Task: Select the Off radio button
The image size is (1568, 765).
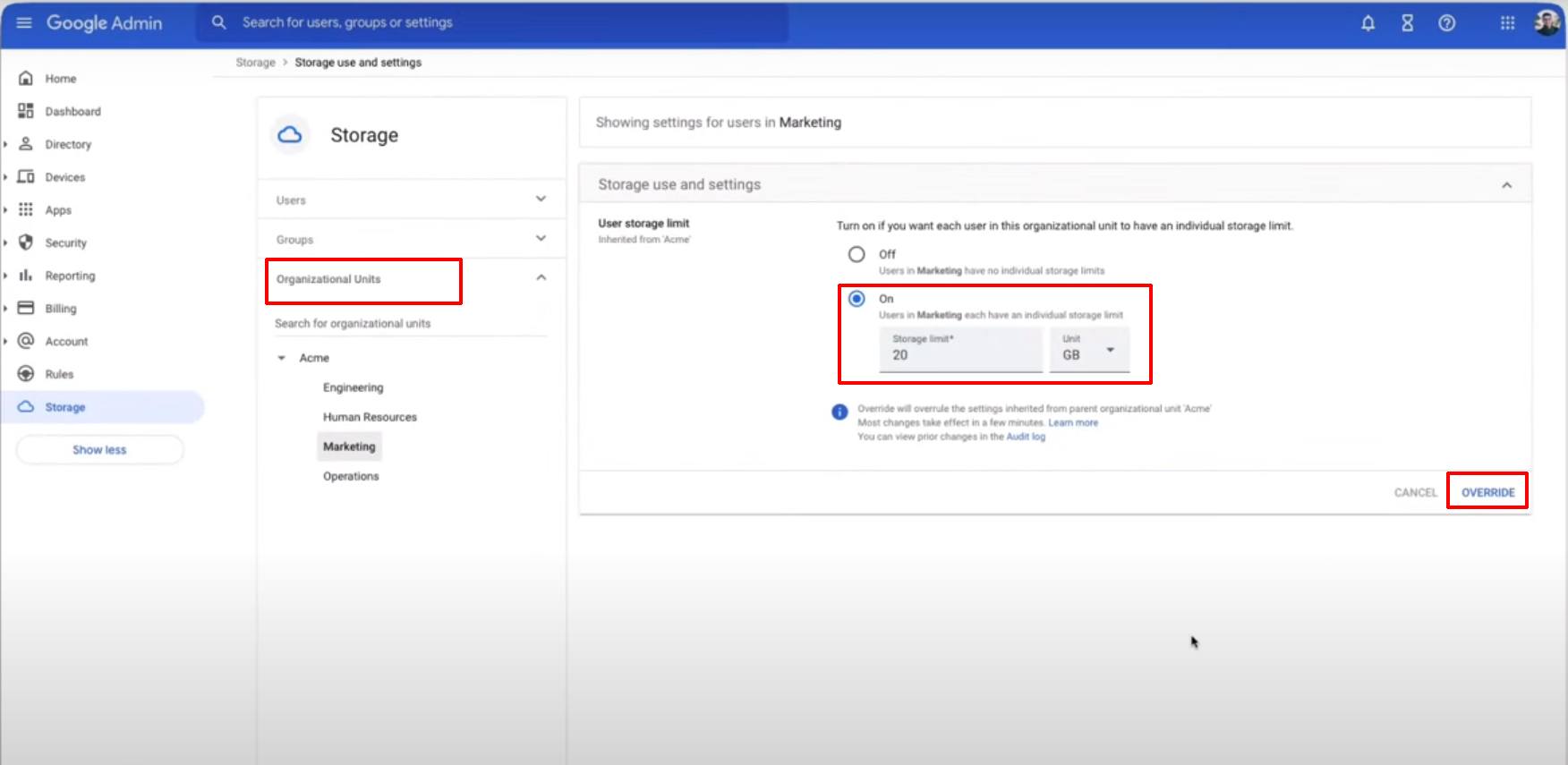Action: pyautogui.click(x=856, y=254)
